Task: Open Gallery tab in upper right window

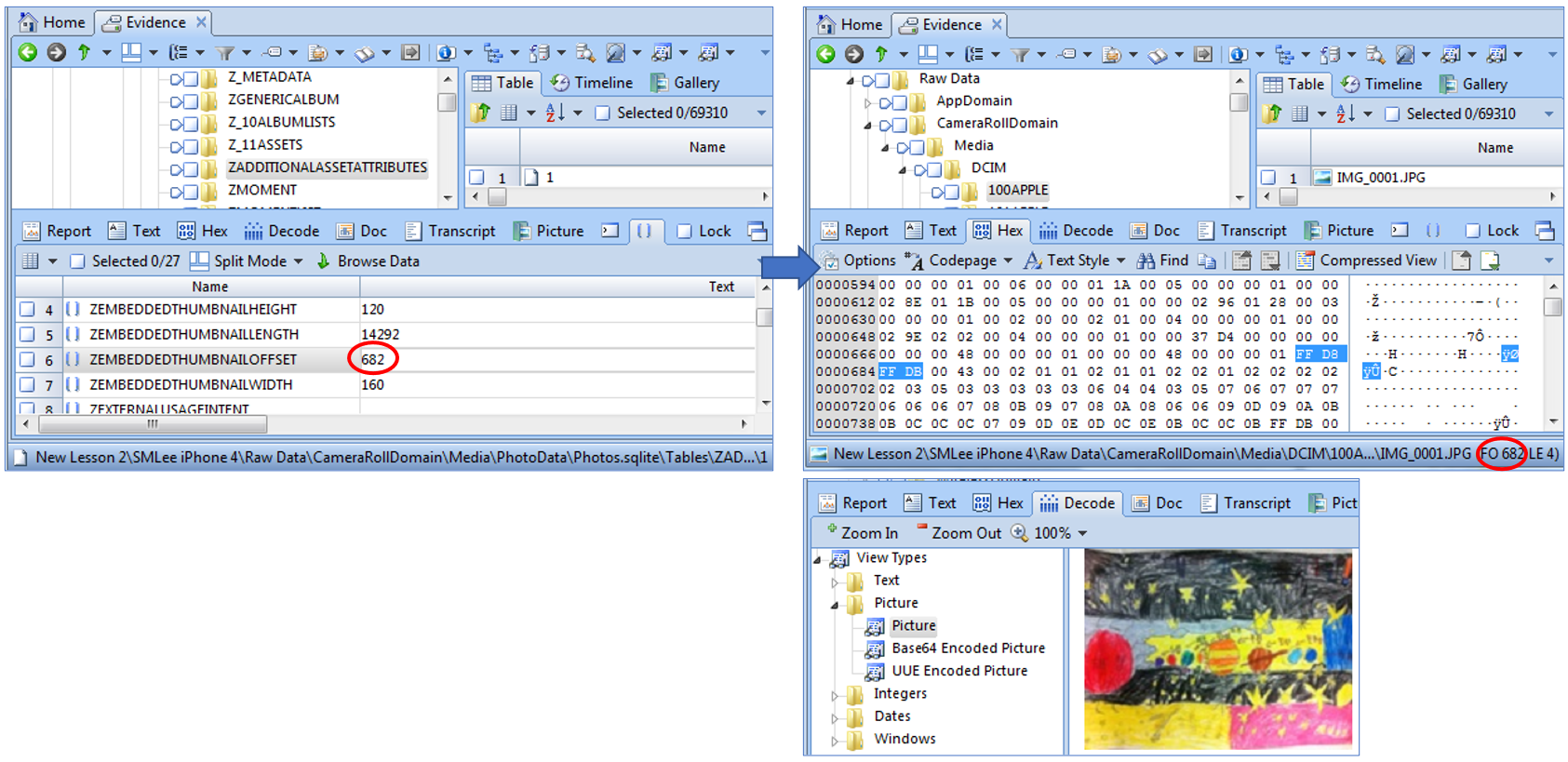Action: pos(1473,85)
